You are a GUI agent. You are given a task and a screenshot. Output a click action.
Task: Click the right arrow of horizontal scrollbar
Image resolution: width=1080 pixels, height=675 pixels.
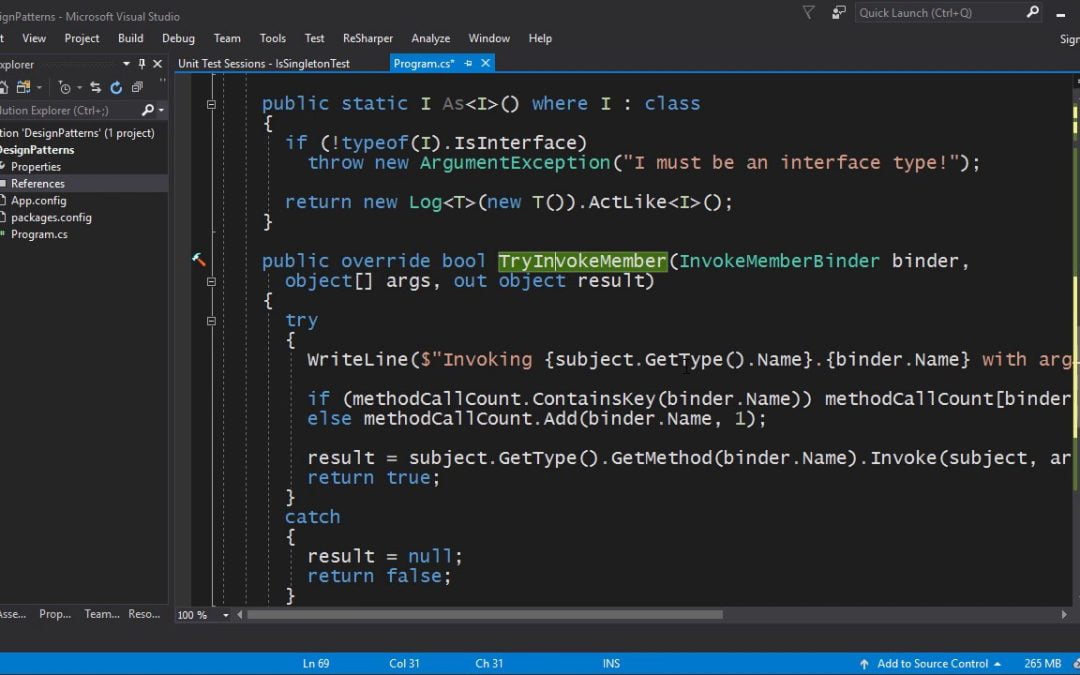tap(1064, 614)
